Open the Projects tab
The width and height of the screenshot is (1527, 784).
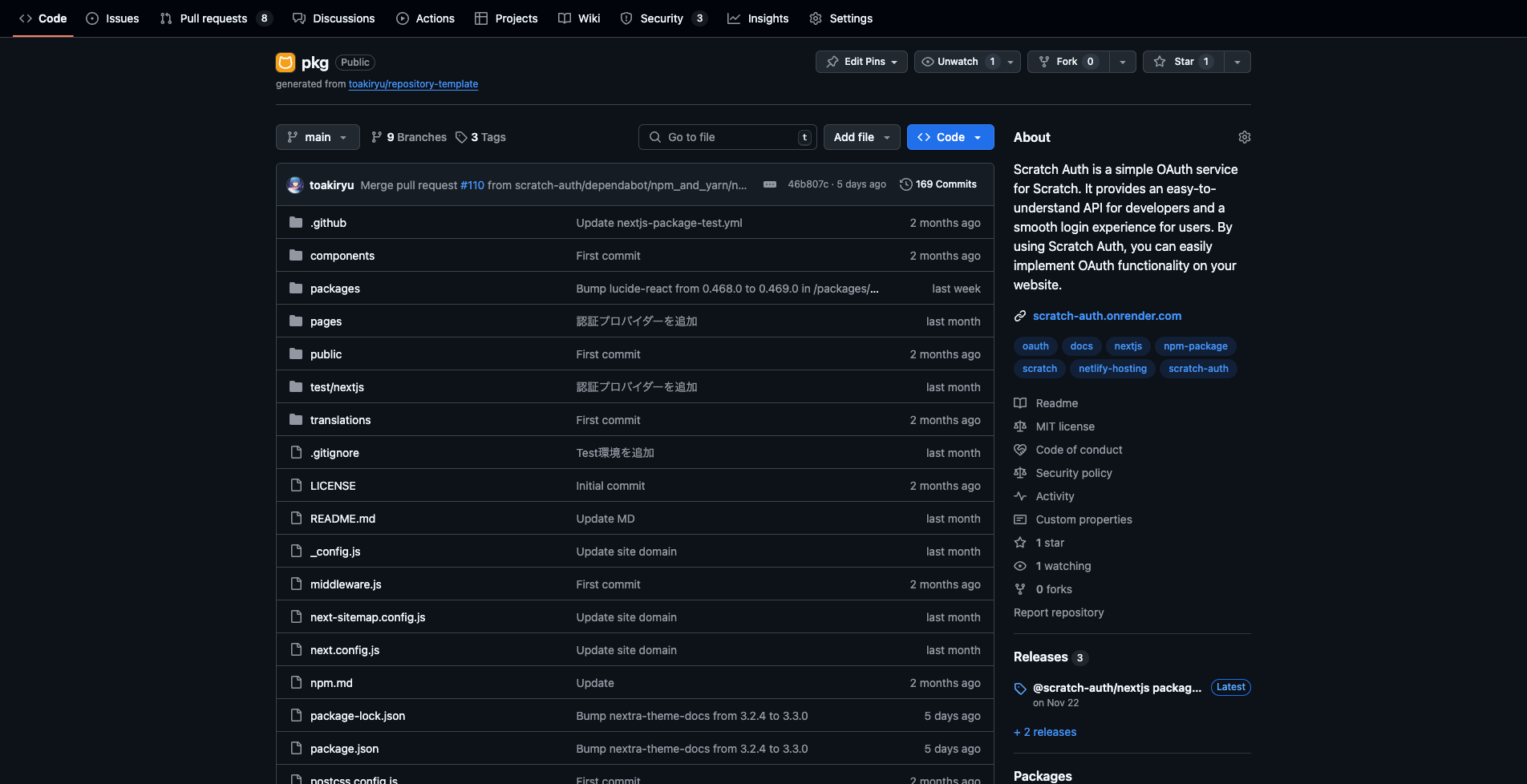pos(506,18)
